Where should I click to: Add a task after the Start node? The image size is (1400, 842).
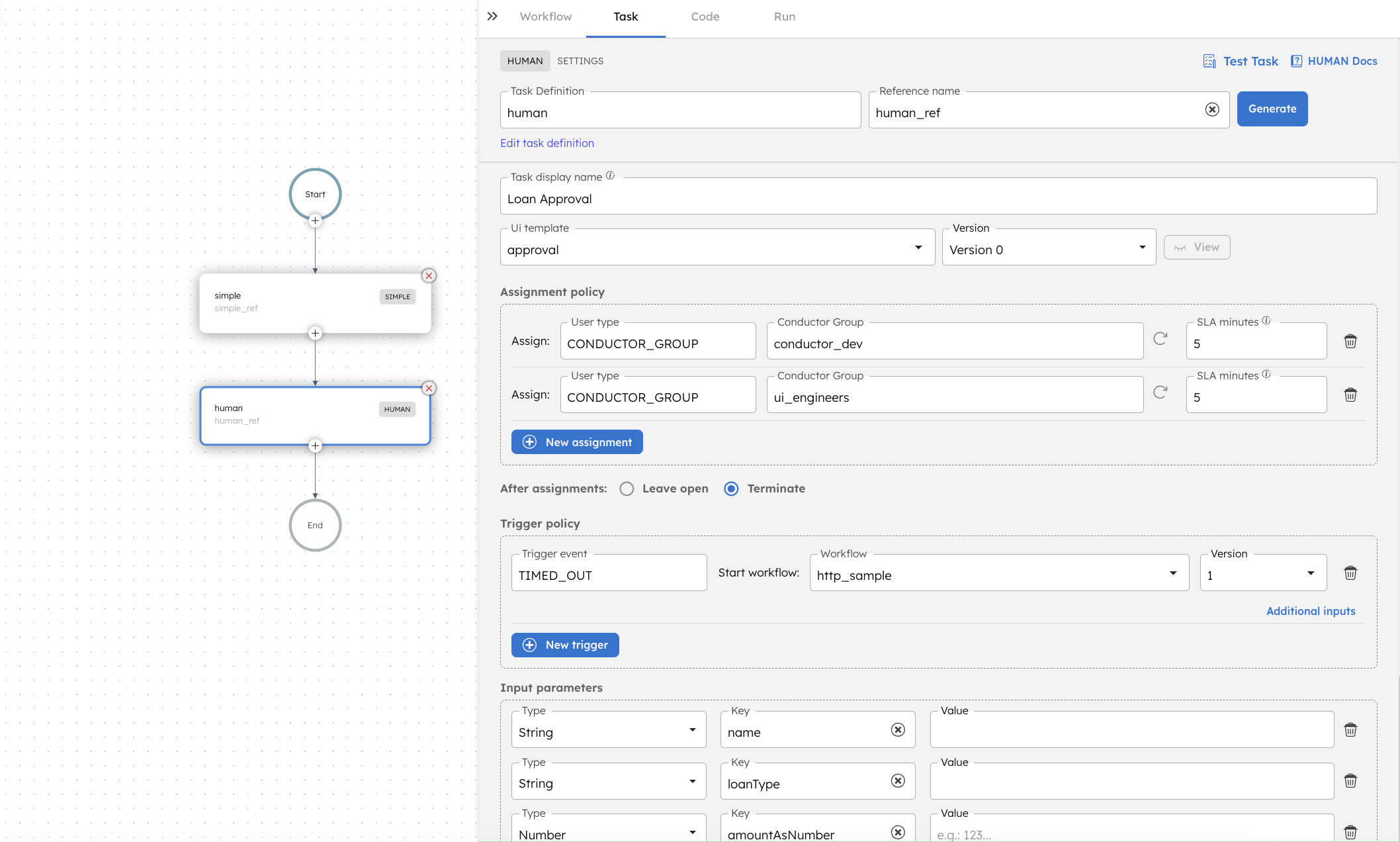(x=316, y=220)
